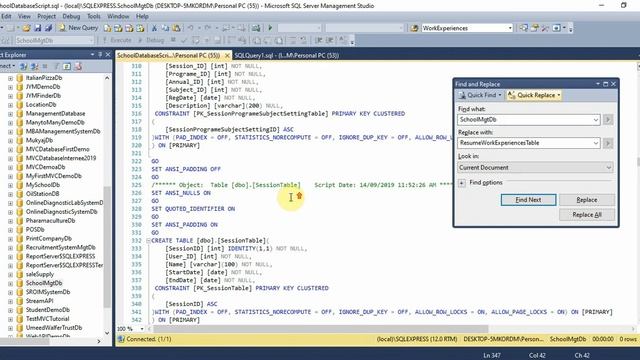Viewport: 640px width, 360px height.
Task: Expand the Find options section
Action: (462, 183)
